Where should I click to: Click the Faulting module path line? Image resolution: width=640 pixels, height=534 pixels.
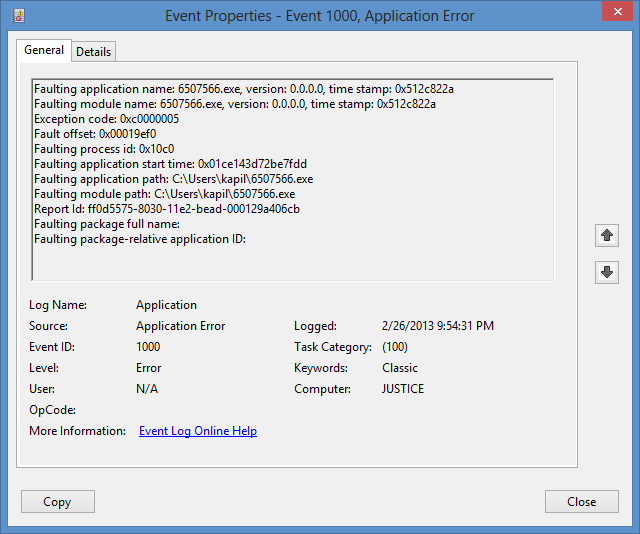[164, 194]
